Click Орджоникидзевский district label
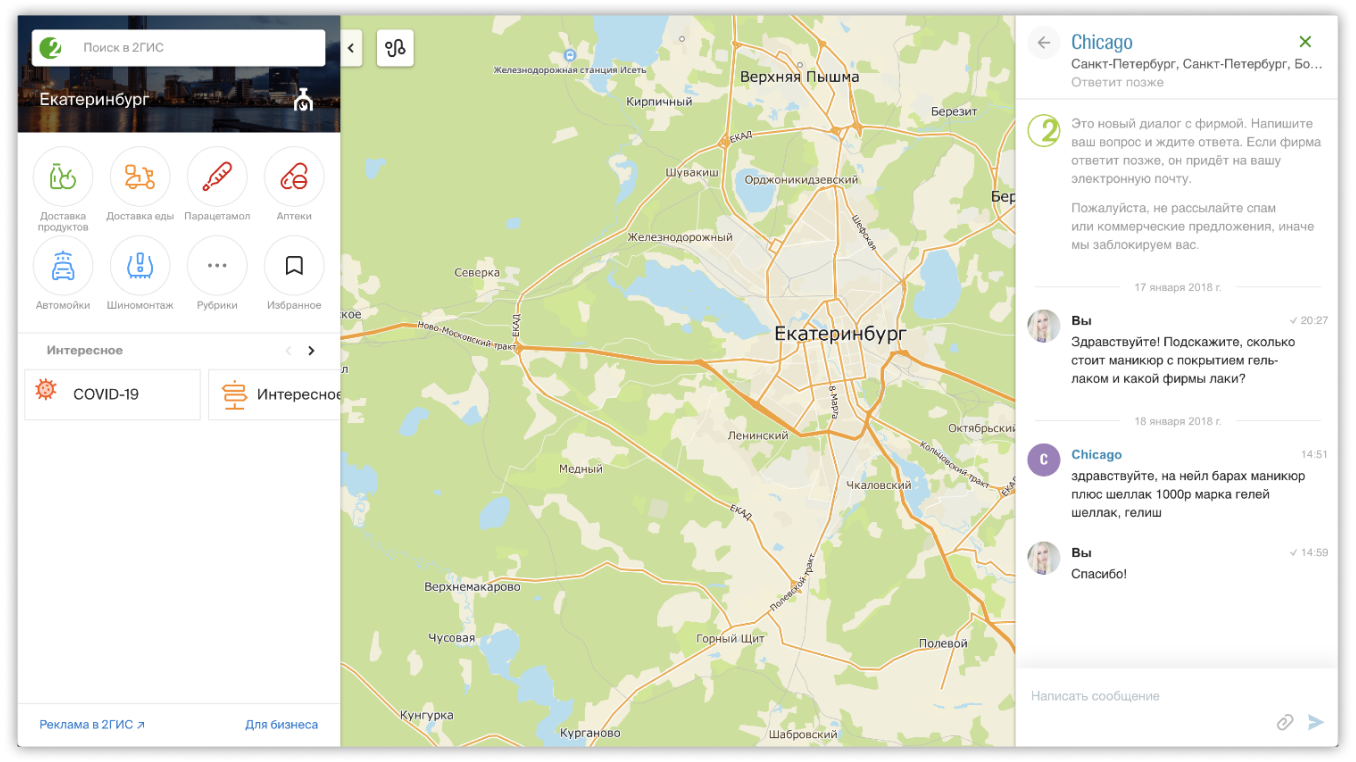The image size is (1356, 762). coord(802,180)
